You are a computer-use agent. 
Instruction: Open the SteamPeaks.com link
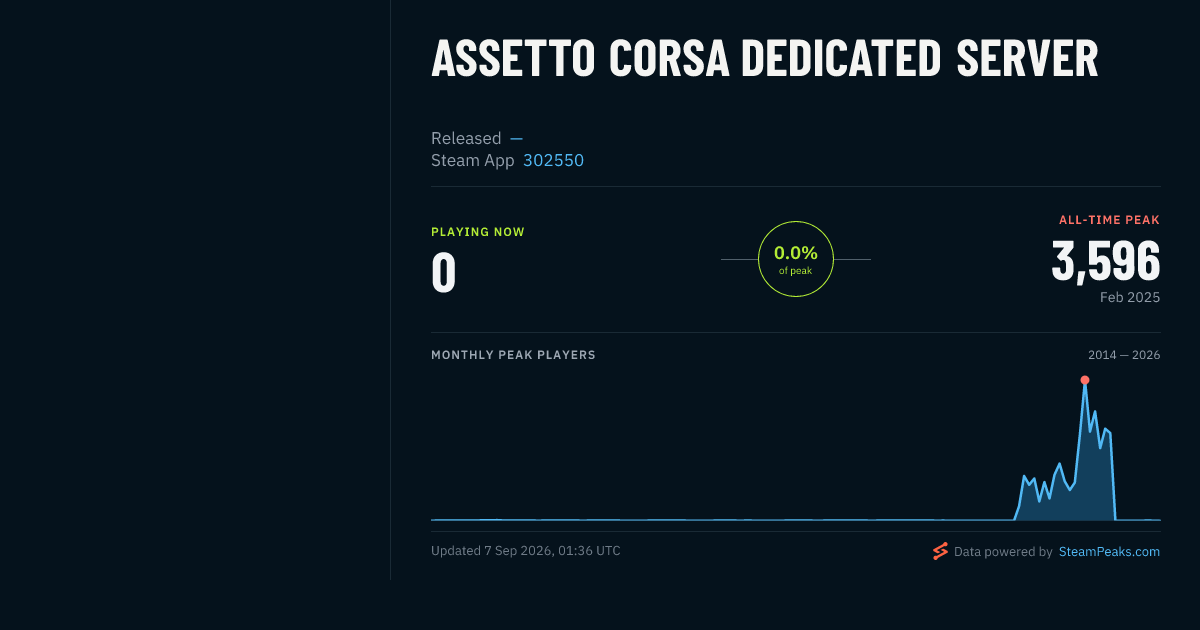tap(1109, 551)
